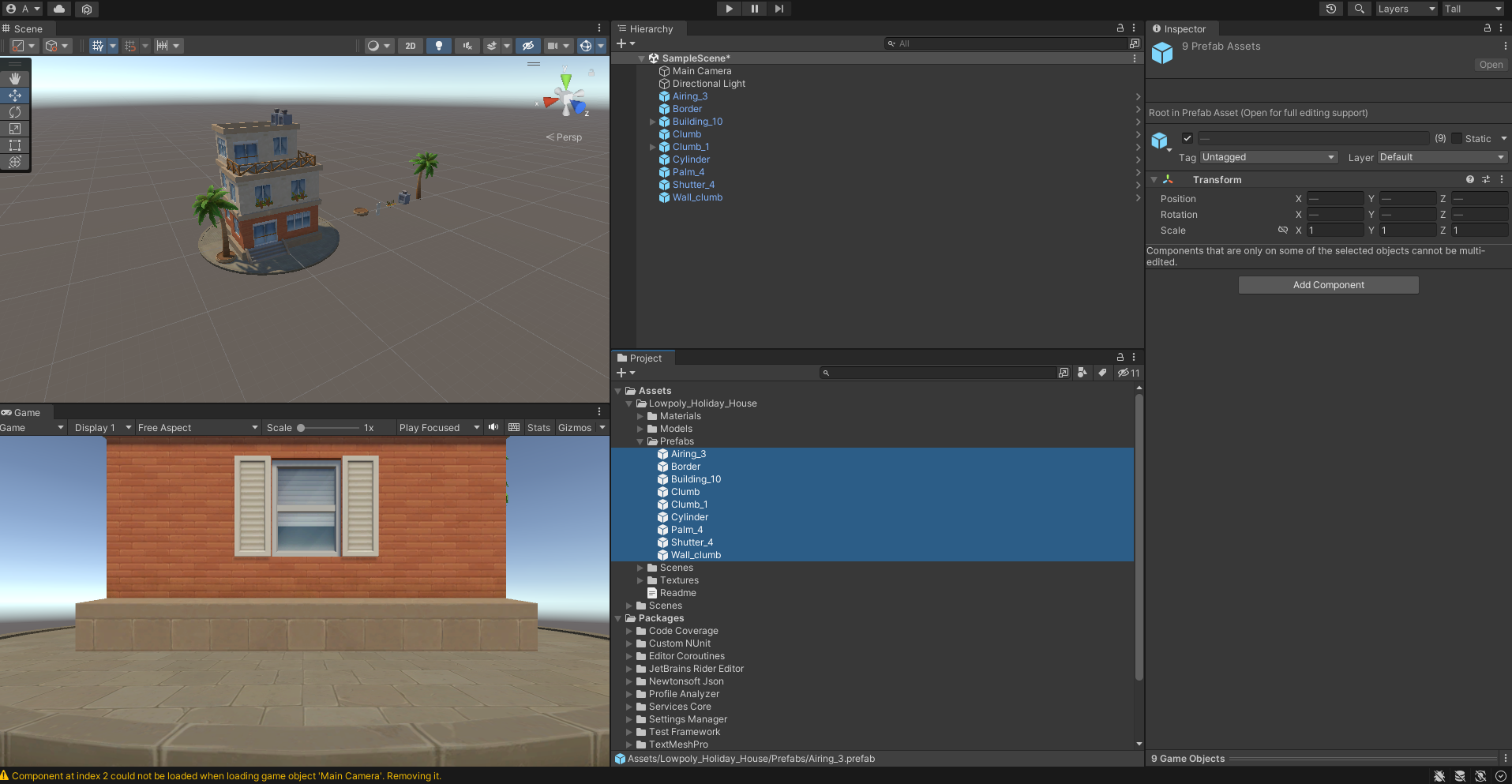This screenshot has height=784, width=1512.
Task: Click the Persp projection label
Action: 564,137
